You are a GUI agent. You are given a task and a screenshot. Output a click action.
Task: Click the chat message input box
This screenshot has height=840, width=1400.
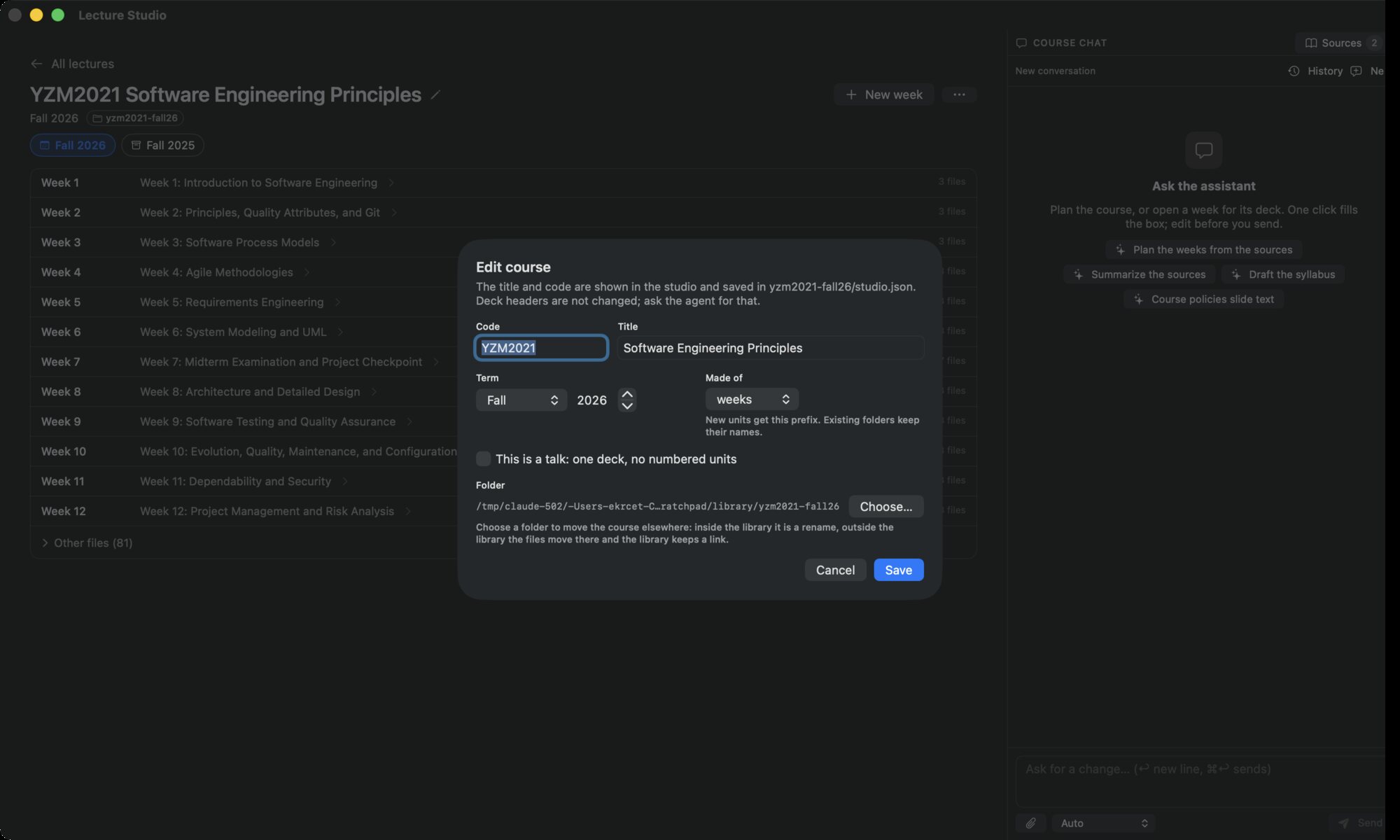1200,780
